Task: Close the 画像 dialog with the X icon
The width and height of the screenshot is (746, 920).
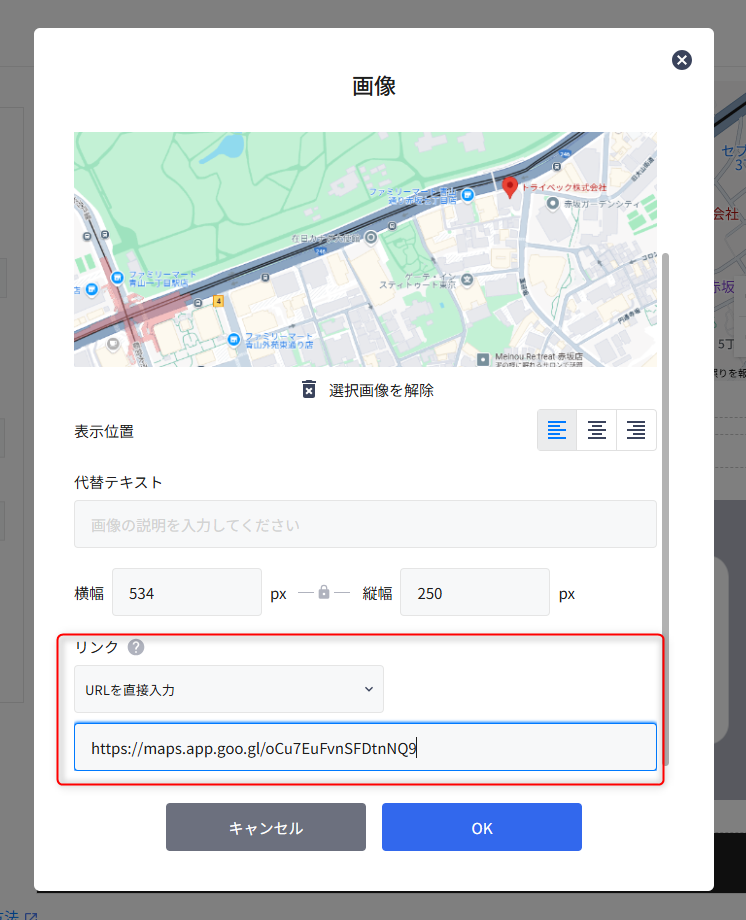Action: [681, 60]
